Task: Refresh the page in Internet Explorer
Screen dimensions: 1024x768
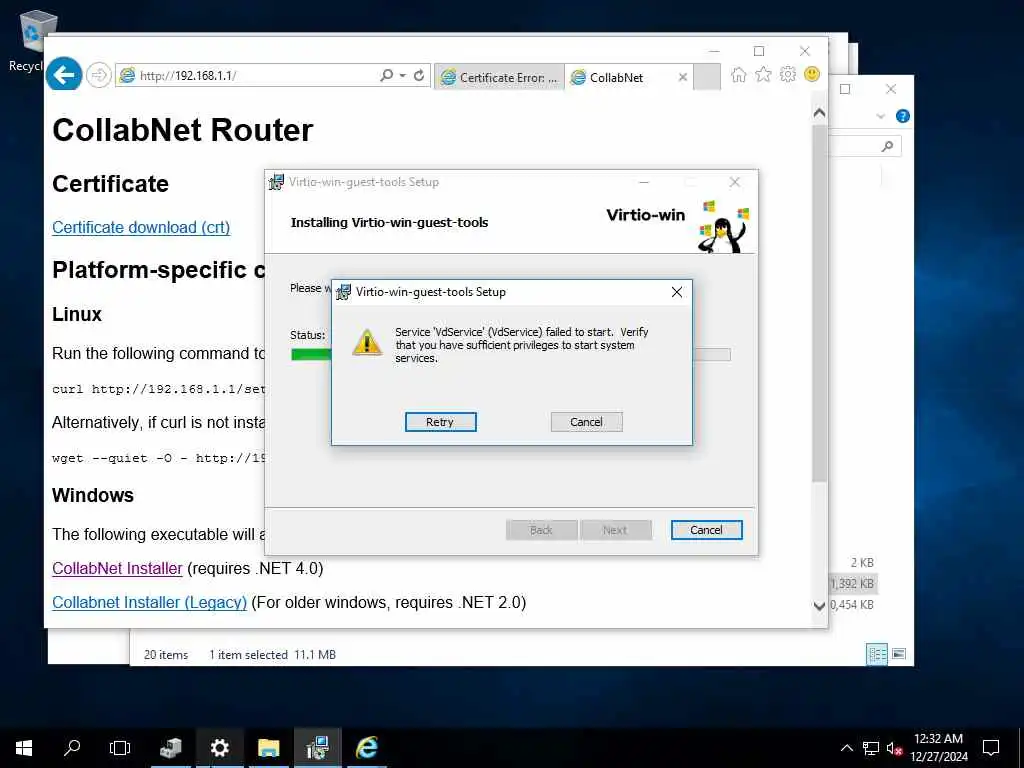Action: point(419,75)
